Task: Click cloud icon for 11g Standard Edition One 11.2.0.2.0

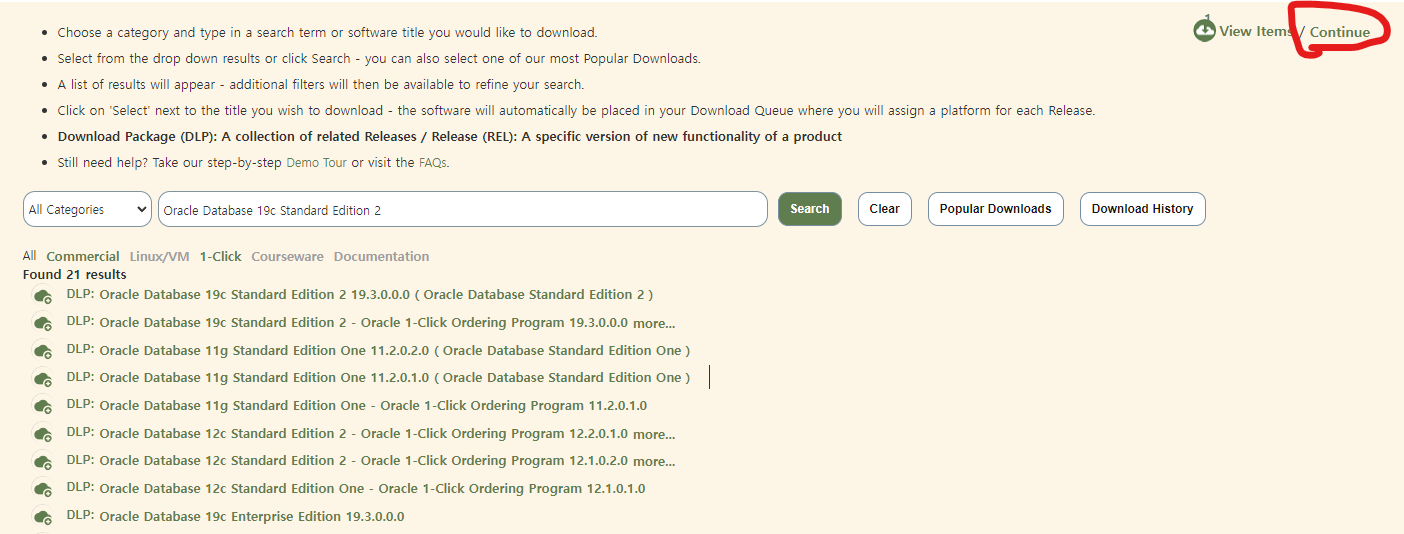Action: pos(42,351)
